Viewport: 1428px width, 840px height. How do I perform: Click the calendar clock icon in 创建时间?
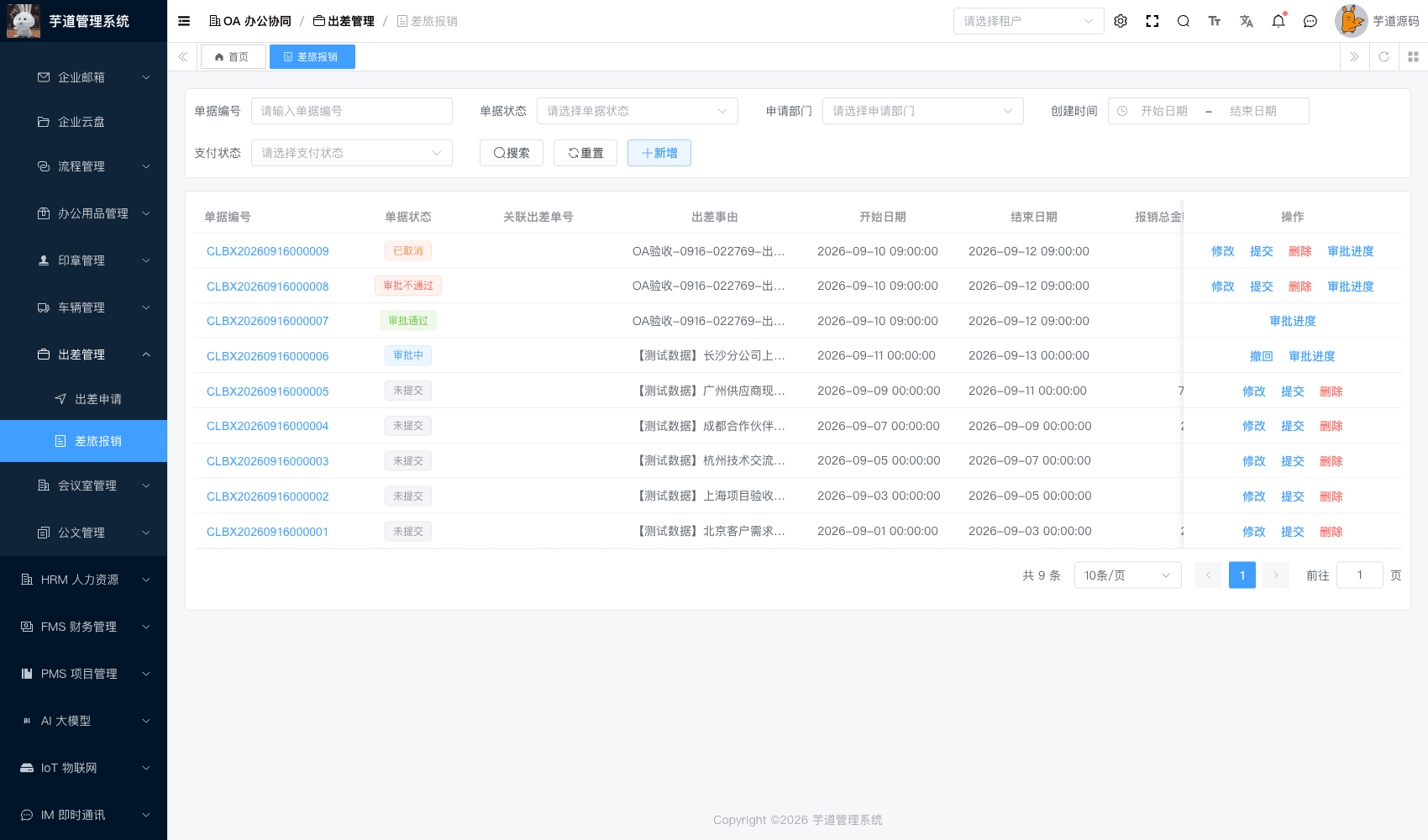[x=1122, y=111]
